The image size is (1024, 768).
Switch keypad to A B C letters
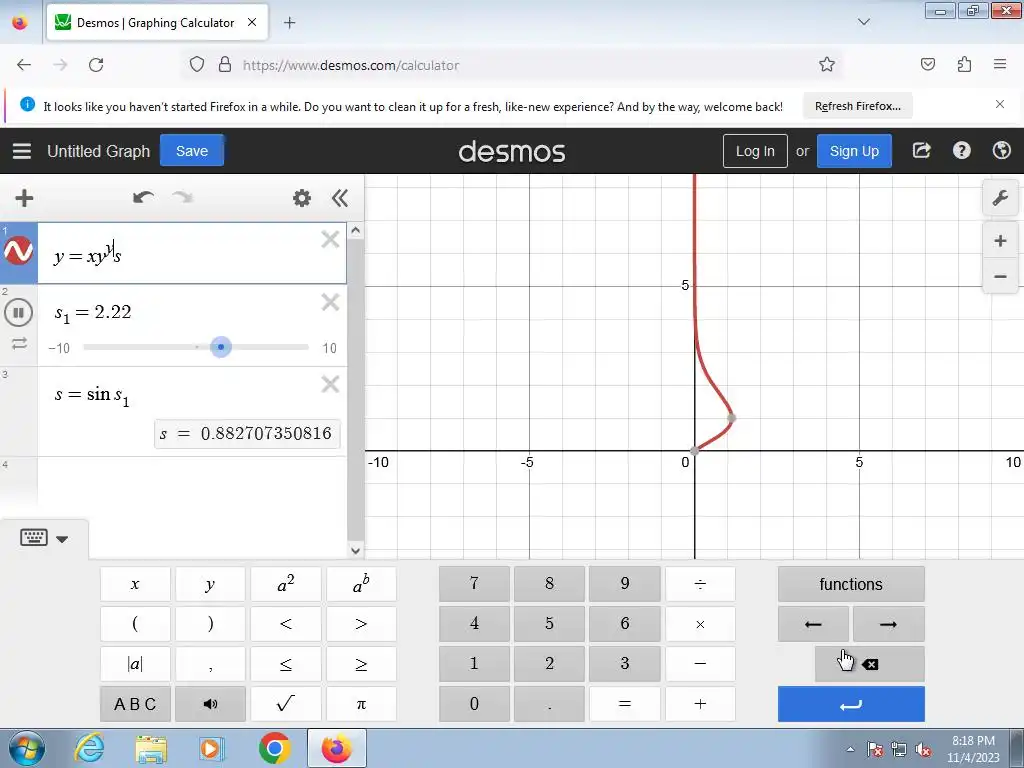pos(135,704)
